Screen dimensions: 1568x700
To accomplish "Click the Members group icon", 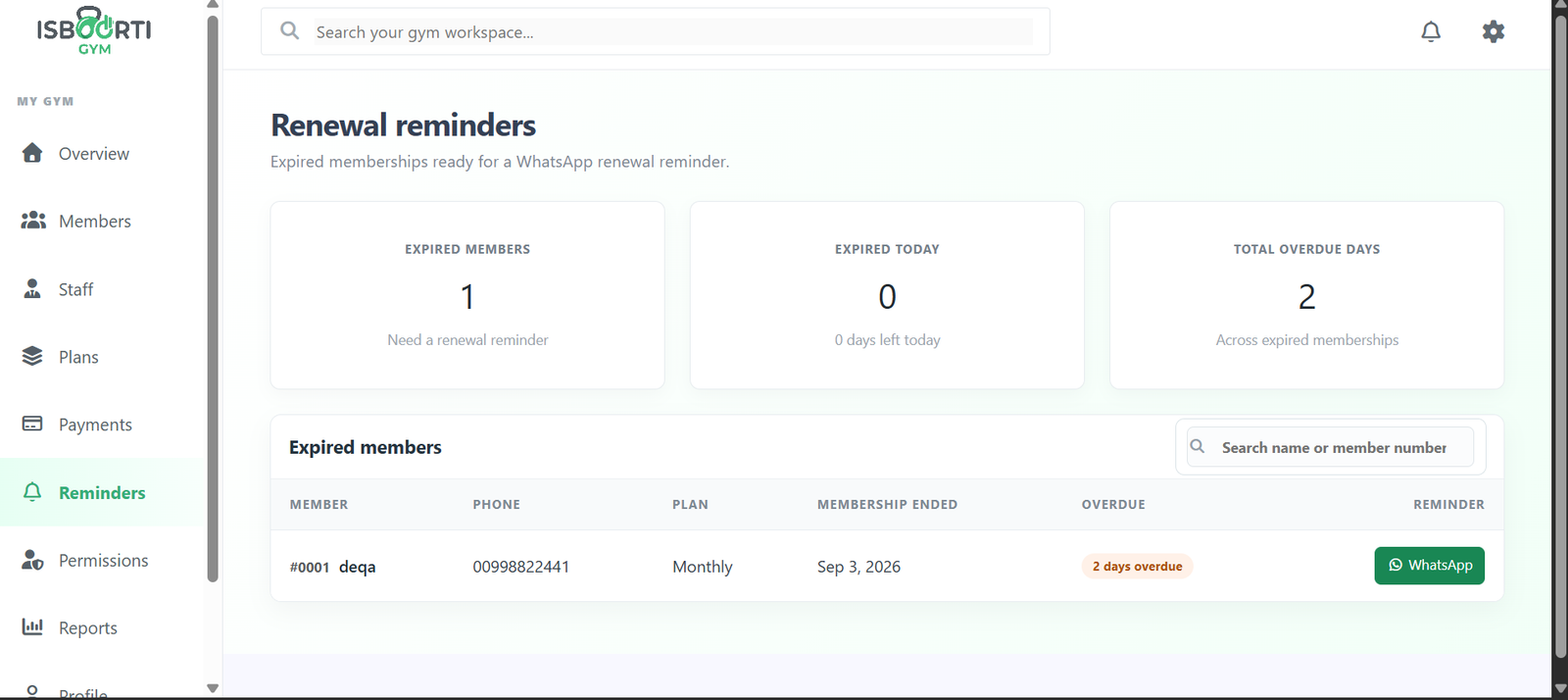I will click(33, 221).
